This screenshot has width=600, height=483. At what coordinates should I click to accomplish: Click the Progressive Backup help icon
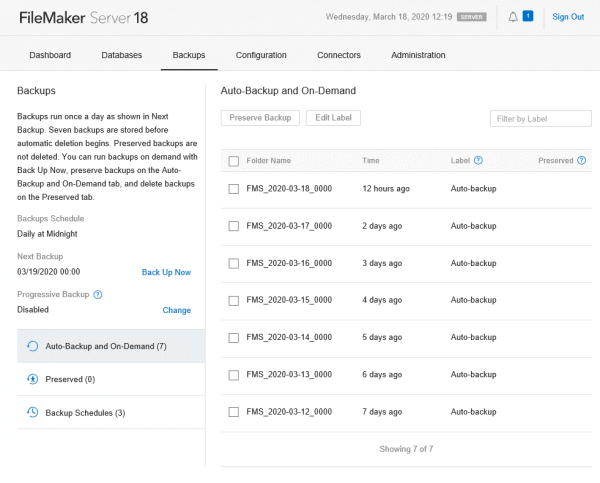click(x=98, y=294)
